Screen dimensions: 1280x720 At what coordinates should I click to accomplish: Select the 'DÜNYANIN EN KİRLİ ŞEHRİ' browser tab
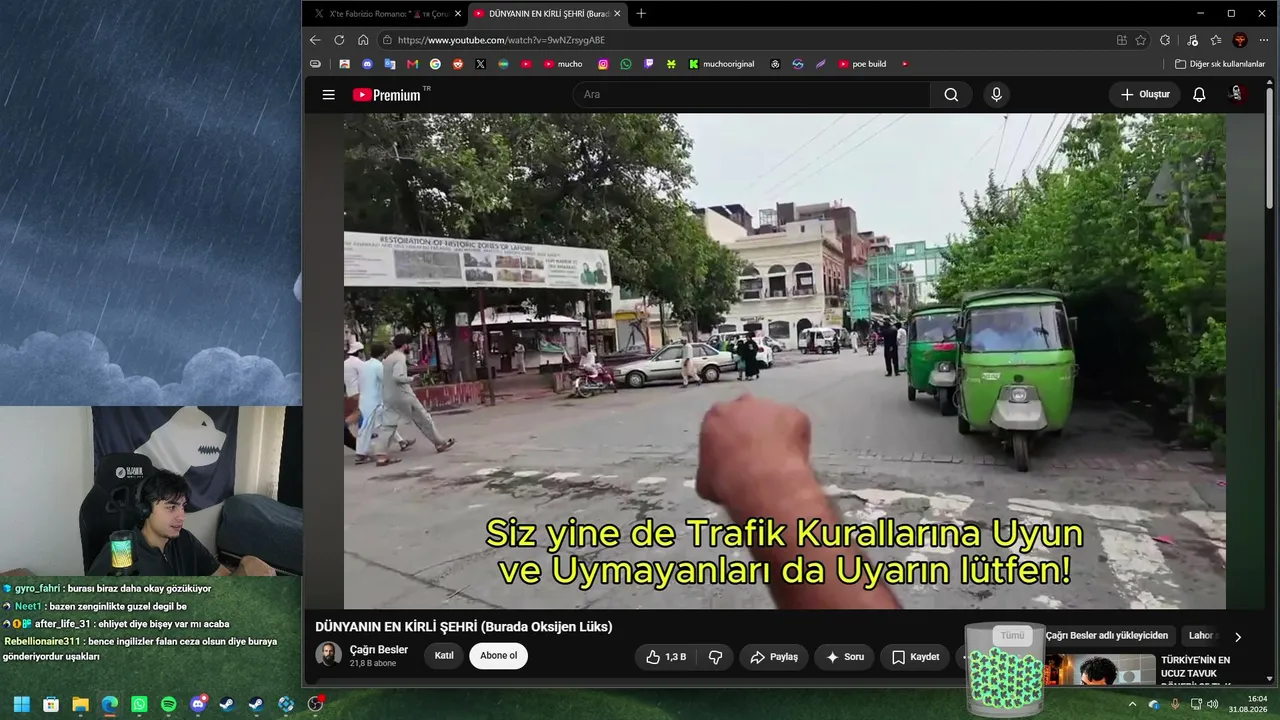(x=547, y=14)
